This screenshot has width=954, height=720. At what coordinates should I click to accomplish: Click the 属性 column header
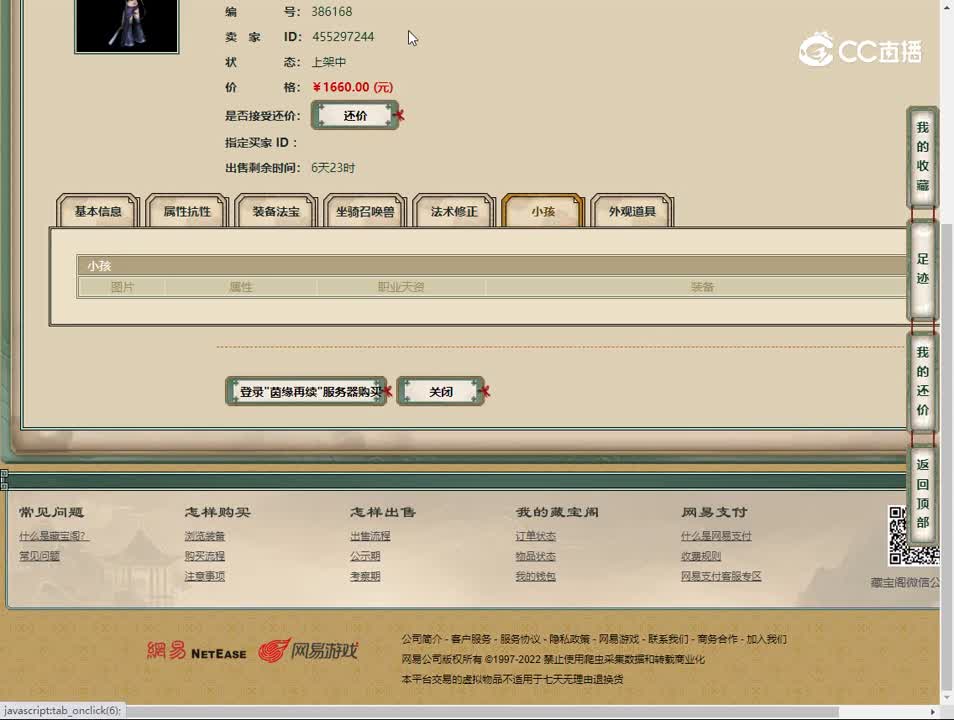[241, 287]
